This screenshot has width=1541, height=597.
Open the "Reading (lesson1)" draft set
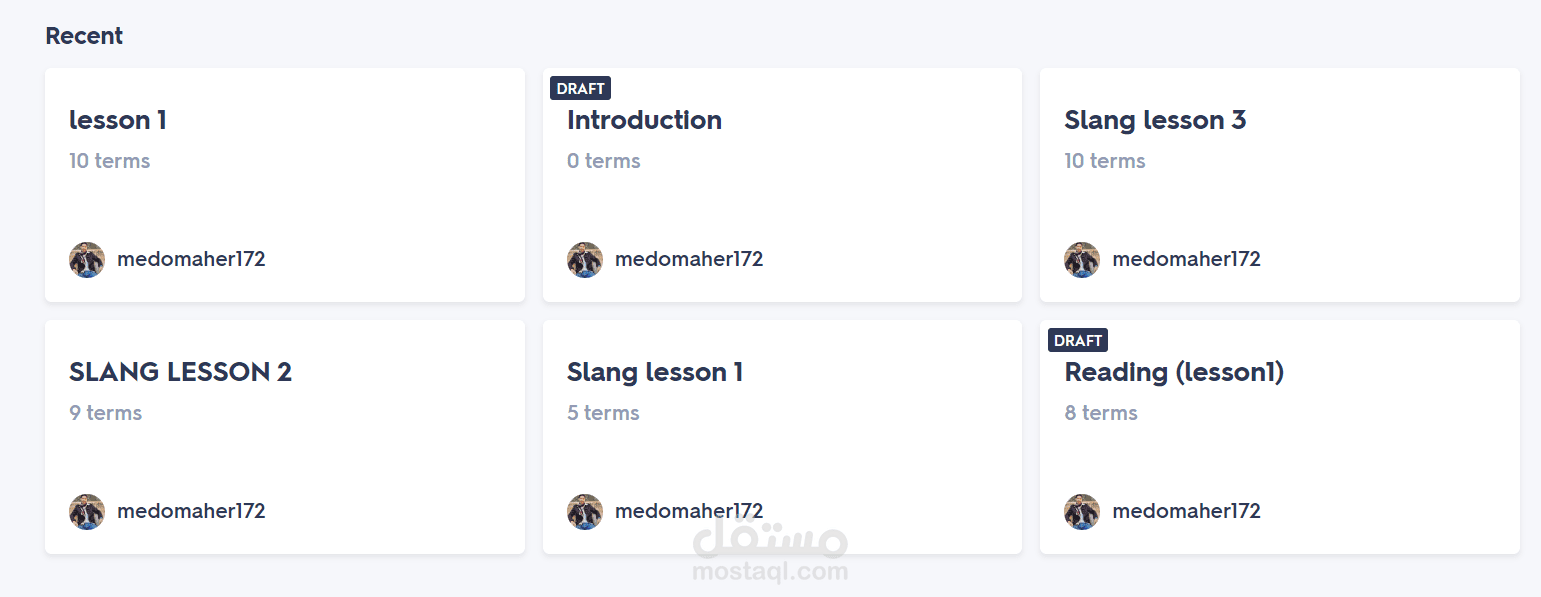point(1174,373)
